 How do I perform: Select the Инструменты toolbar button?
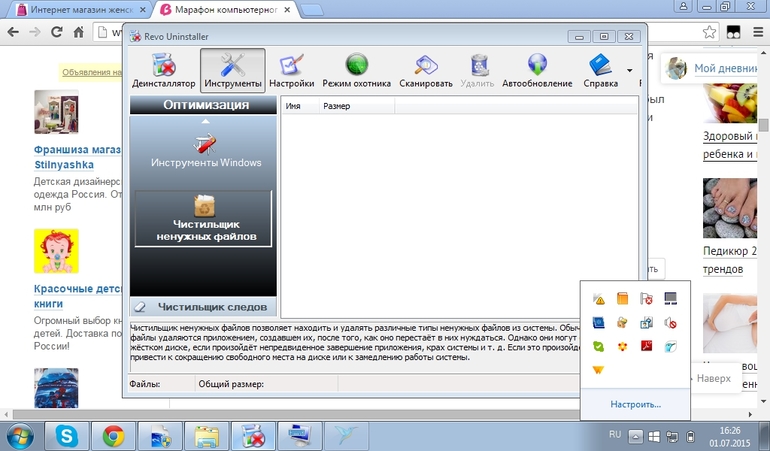coord(233,71)
